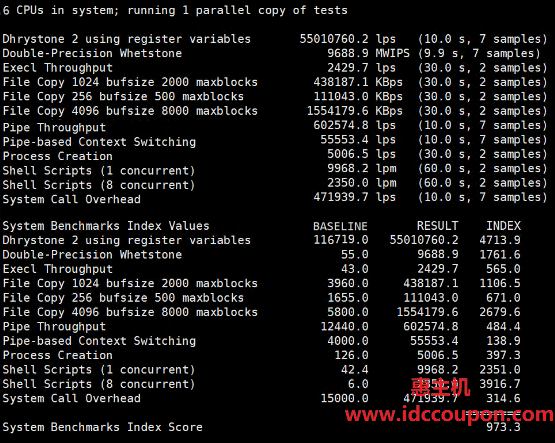This screenshot has width=555, height=443.
Task: Click the 'System Benchmarks Index Score' label
Action: (102, 427)
